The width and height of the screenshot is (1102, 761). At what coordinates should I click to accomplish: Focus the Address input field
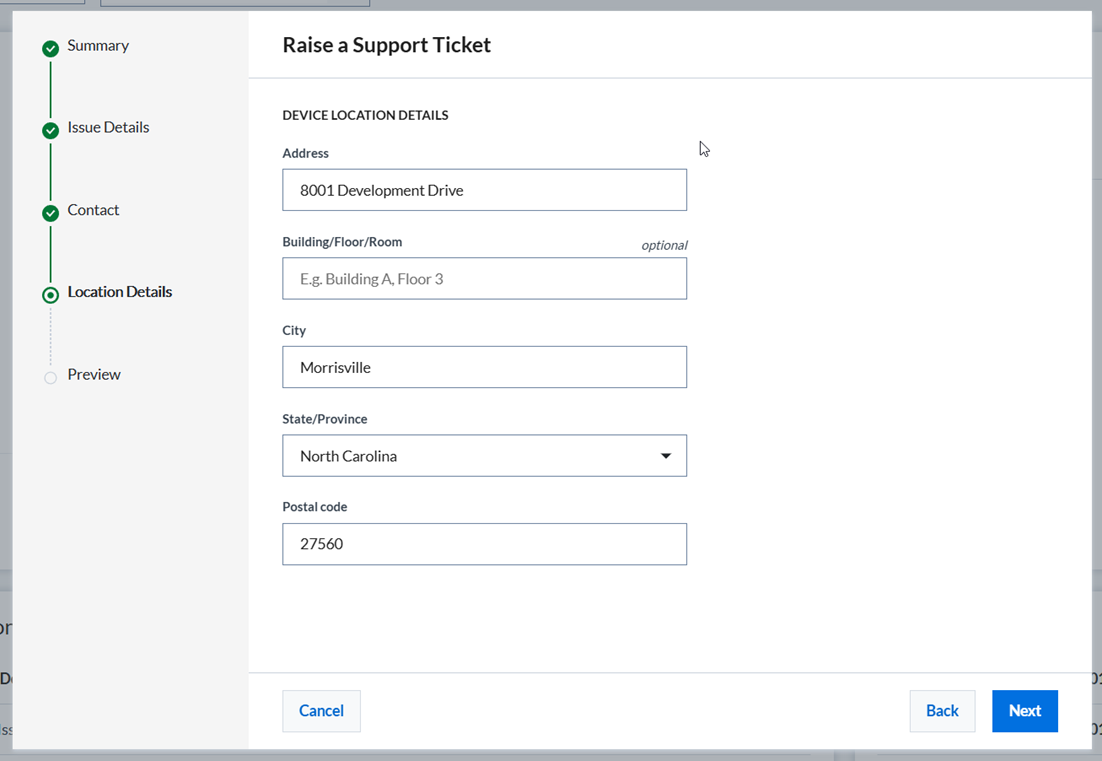[x=484, y=190]
